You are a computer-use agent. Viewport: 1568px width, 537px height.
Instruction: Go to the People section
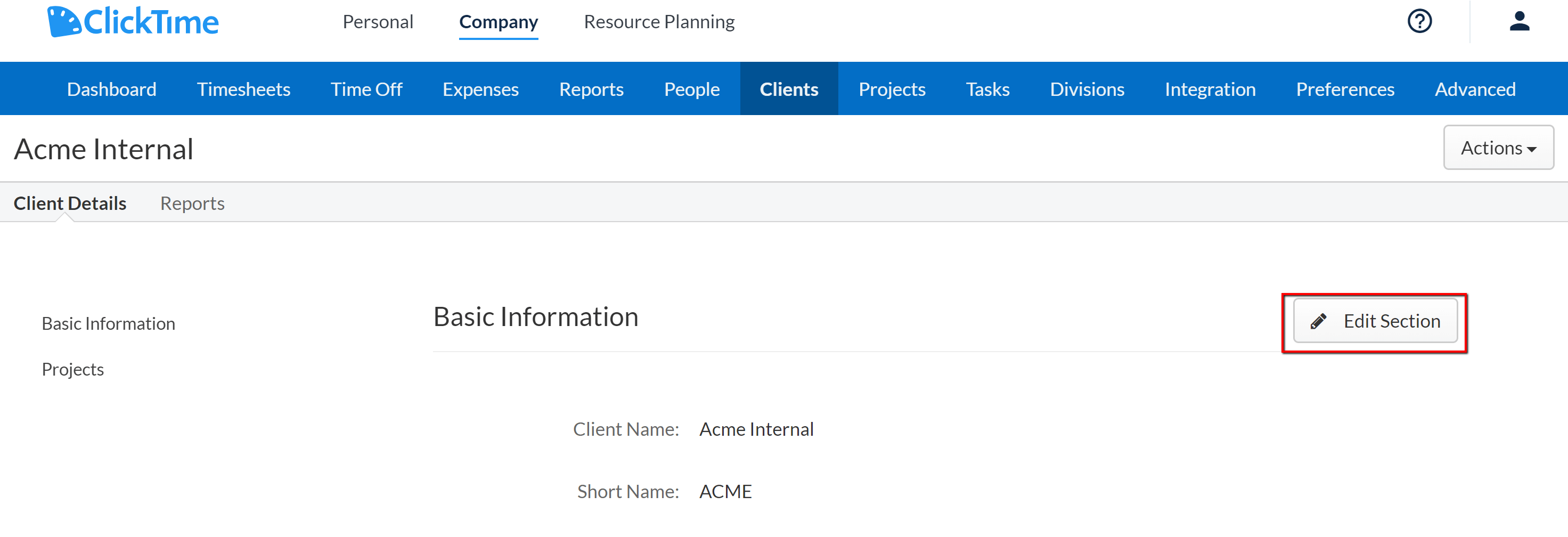point(691,88)
